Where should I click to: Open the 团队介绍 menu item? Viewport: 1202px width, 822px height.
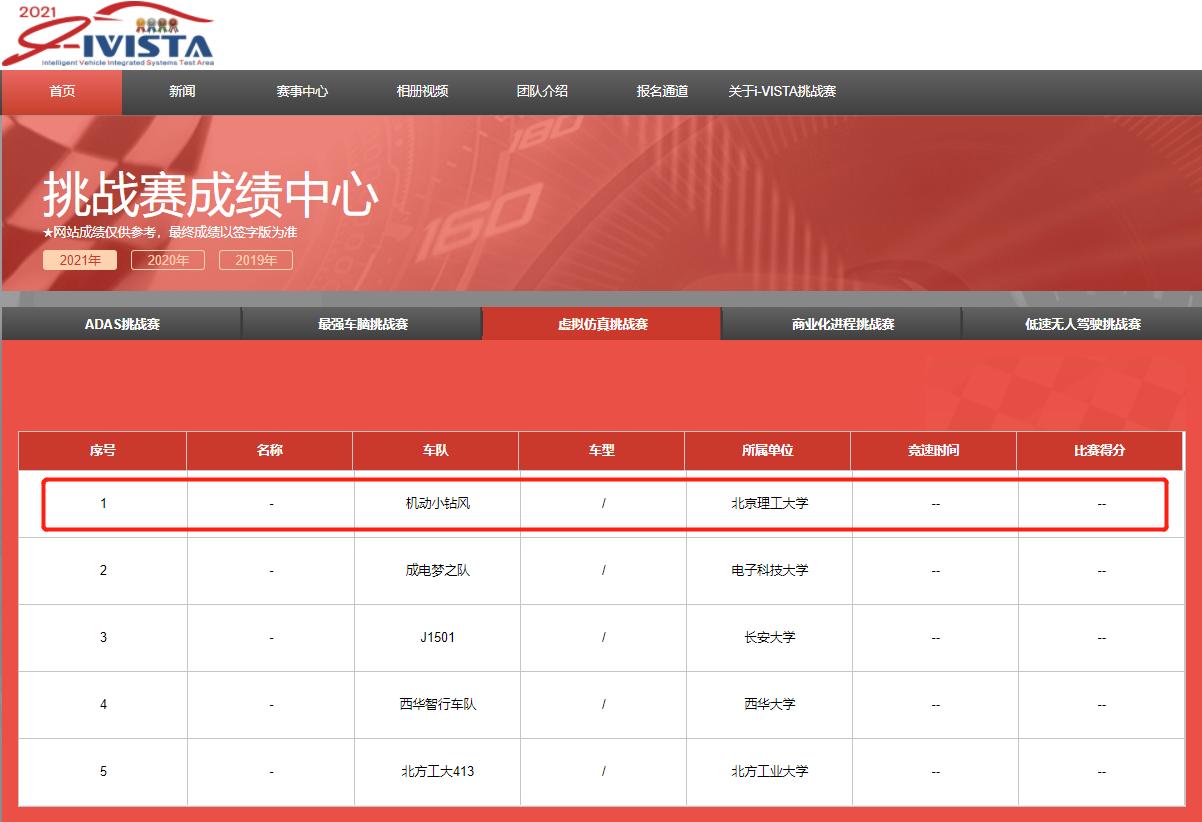[x=542, y=91]
